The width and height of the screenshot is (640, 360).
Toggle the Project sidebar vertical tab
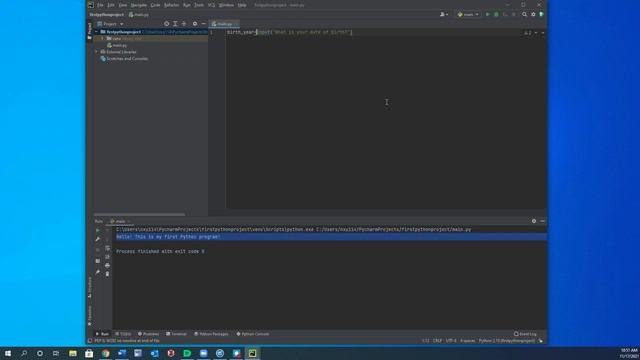(x=90, y=31)
